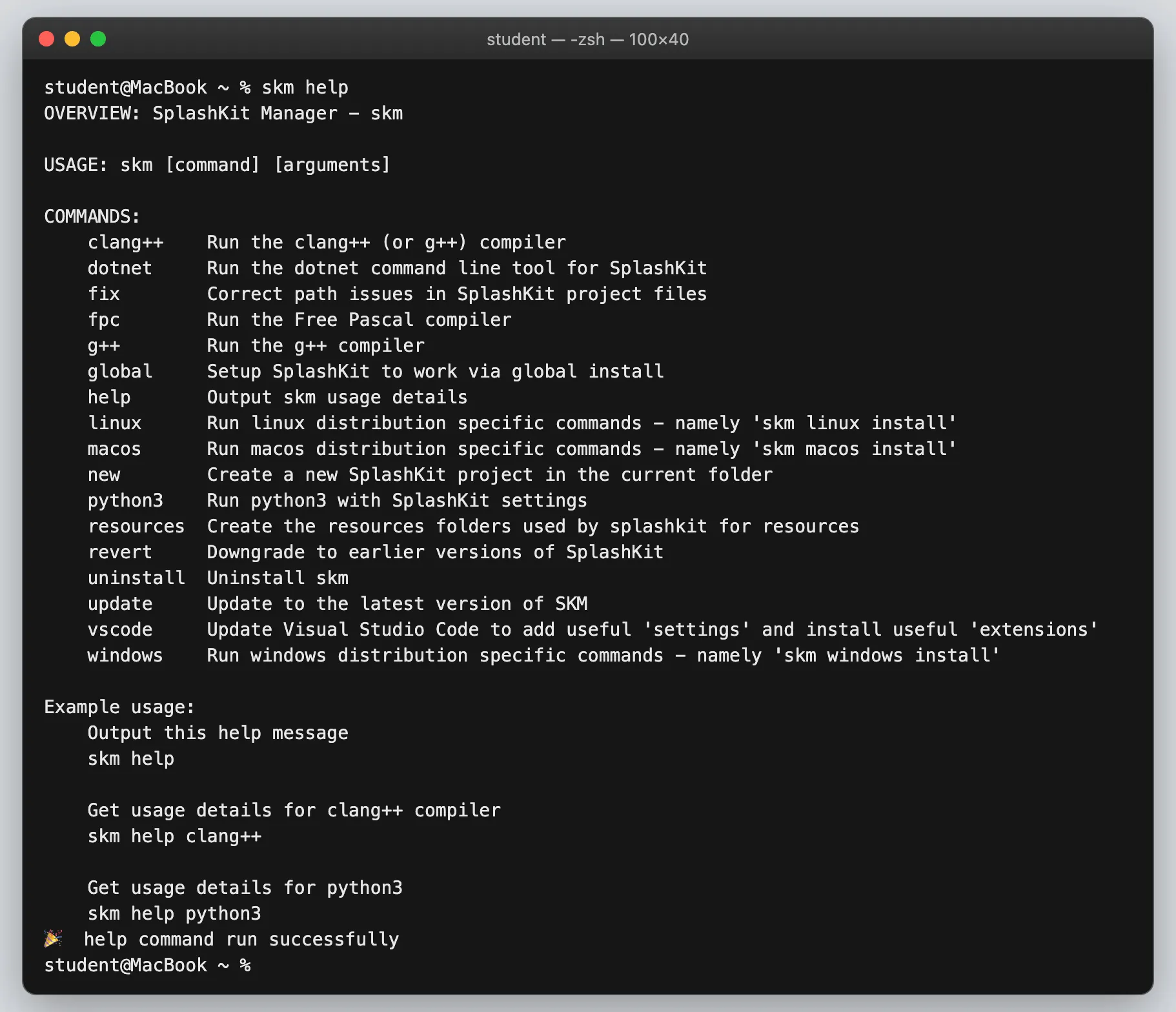Click the 'uninstall' command name in the list
Screen dimensions: 1176x1012
(136, 578)
